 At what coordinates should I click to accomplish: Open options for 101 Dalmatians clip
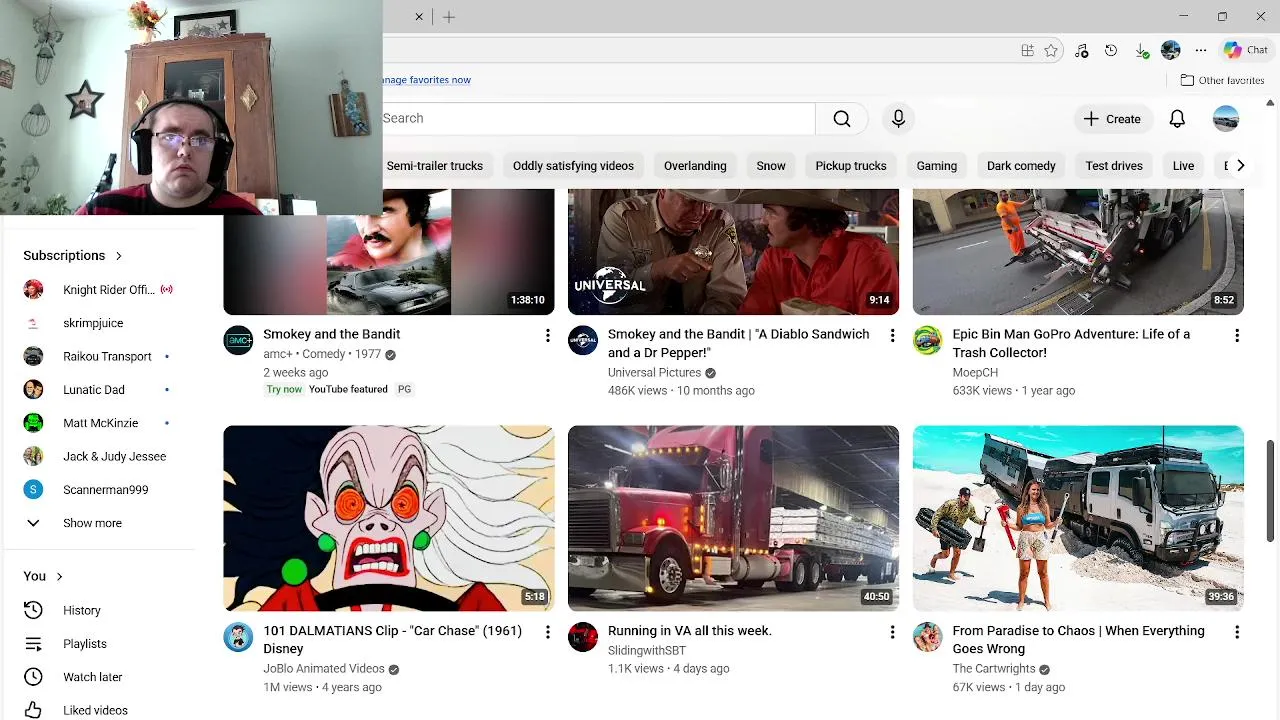pyautogui.click(x=547, y=632)
